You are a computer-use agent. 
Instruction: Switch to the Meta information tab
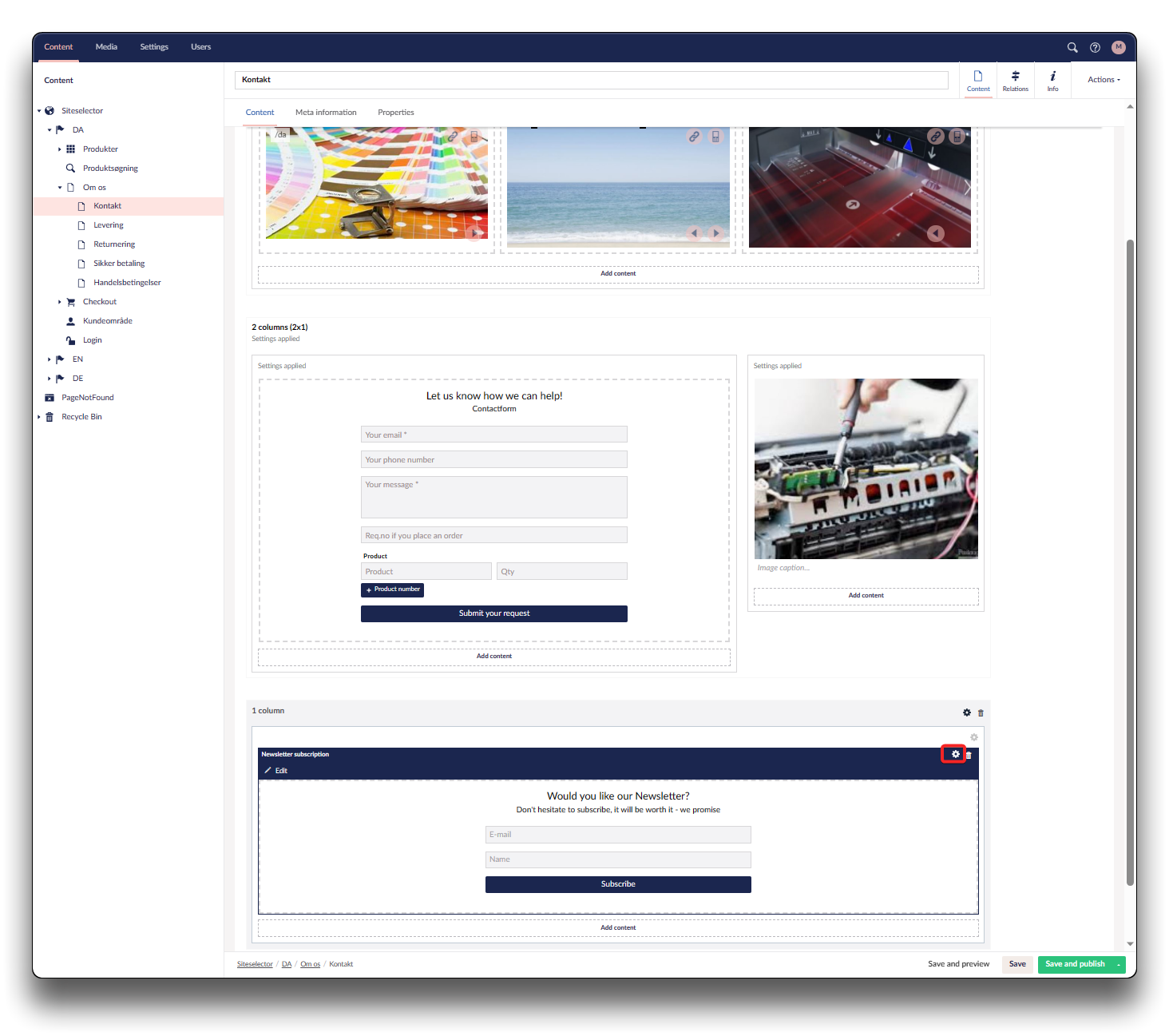click(326, 113)
